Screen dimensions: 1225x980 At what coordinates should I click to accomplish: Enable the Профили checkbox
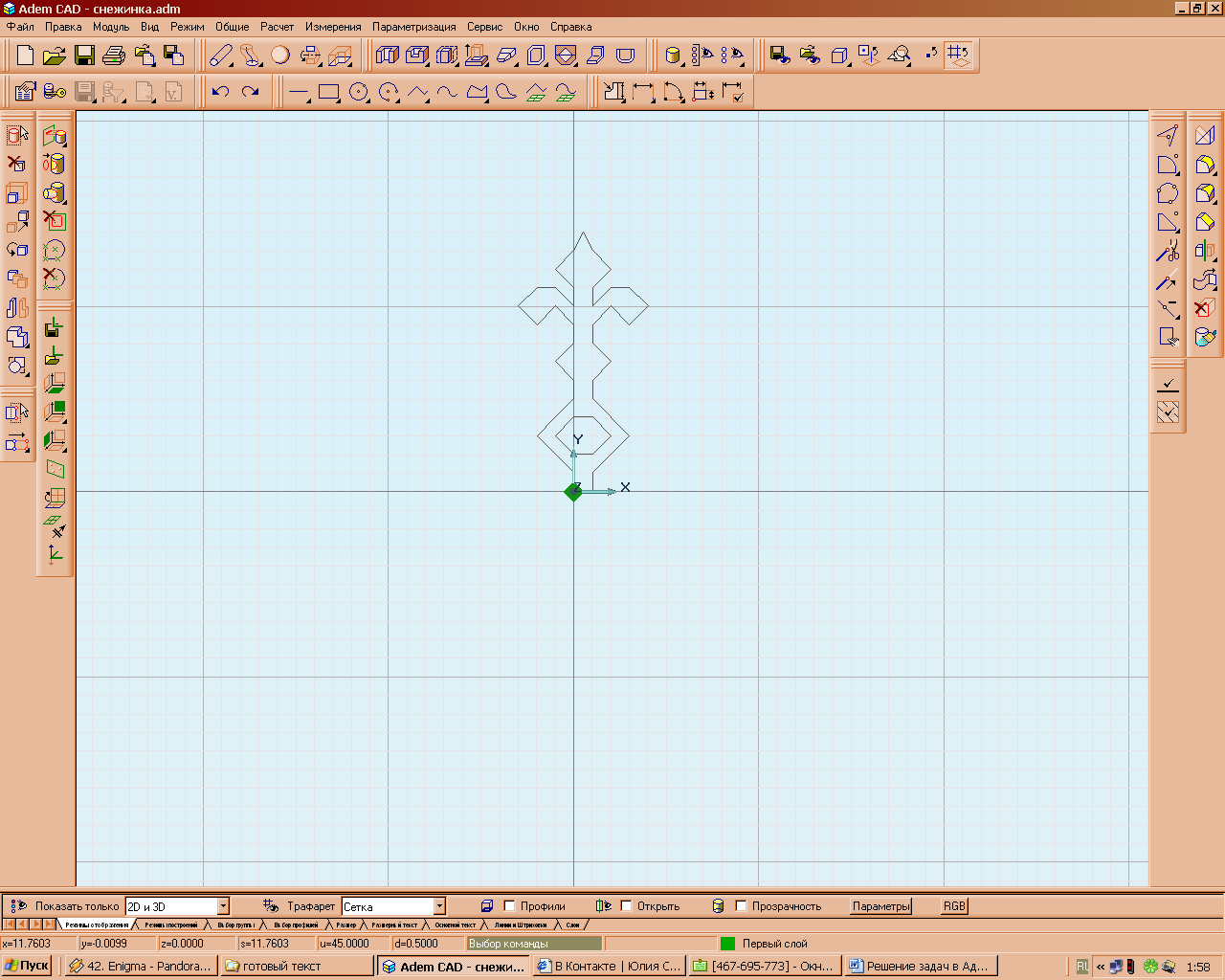509,906
